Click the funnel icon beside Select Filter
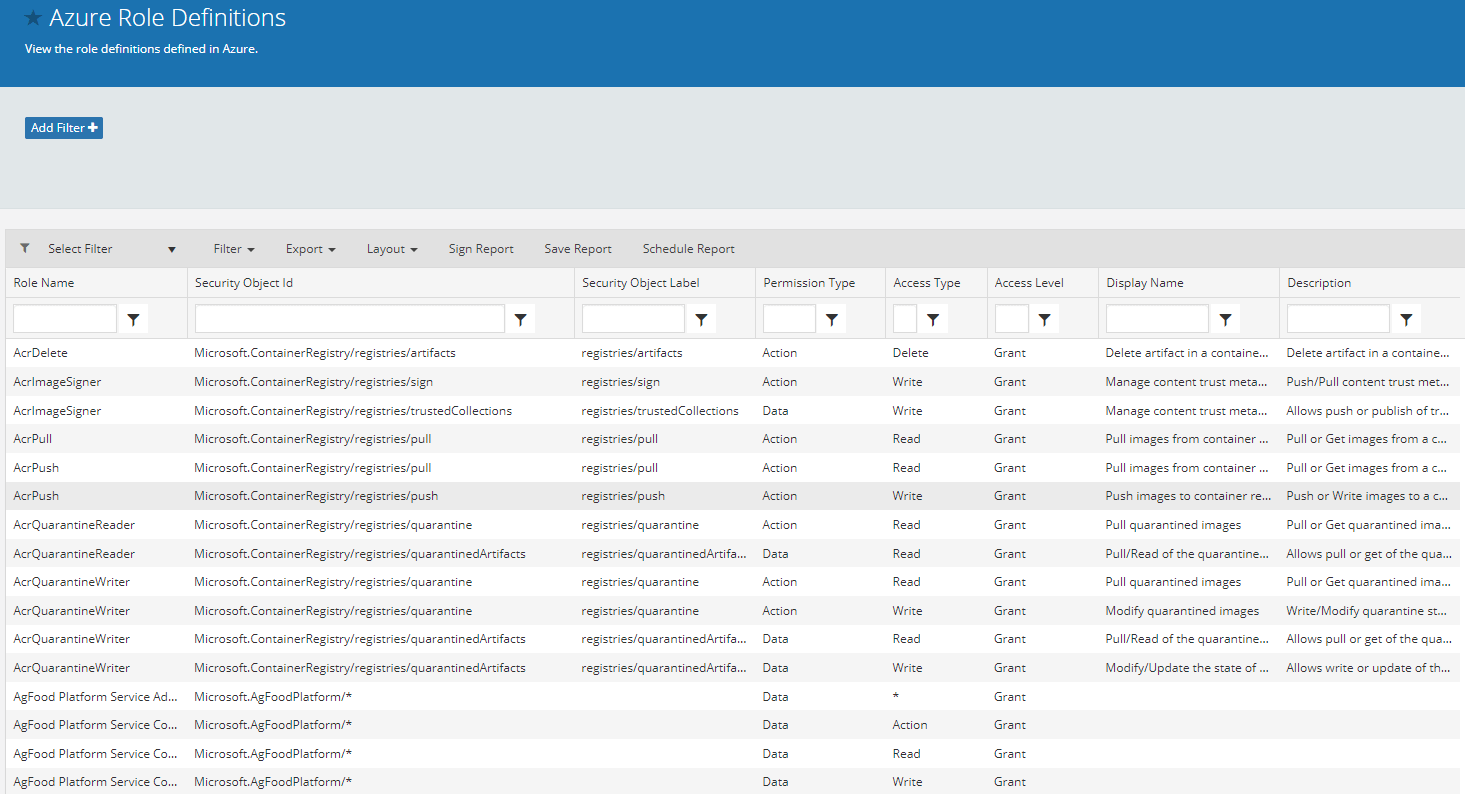The image size is (1465, 794). 25,248
